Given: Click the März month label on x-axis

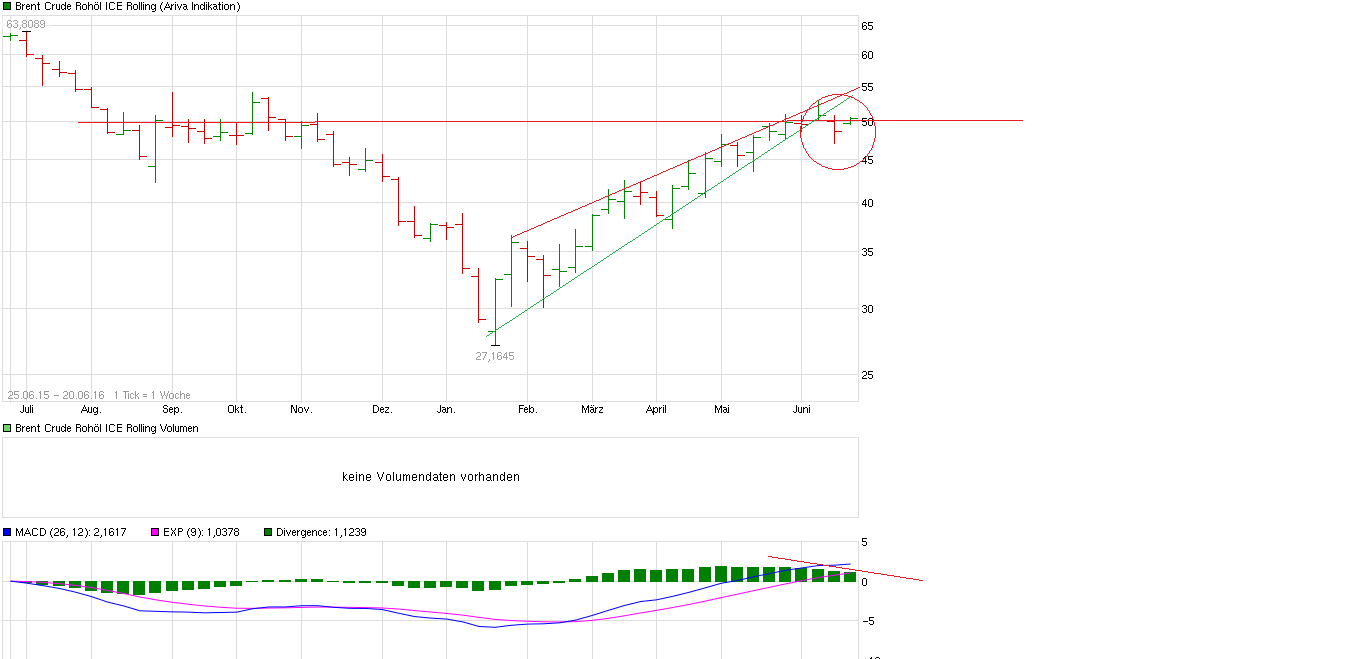Looking at the screenshot, I should (x=592, y=409).
